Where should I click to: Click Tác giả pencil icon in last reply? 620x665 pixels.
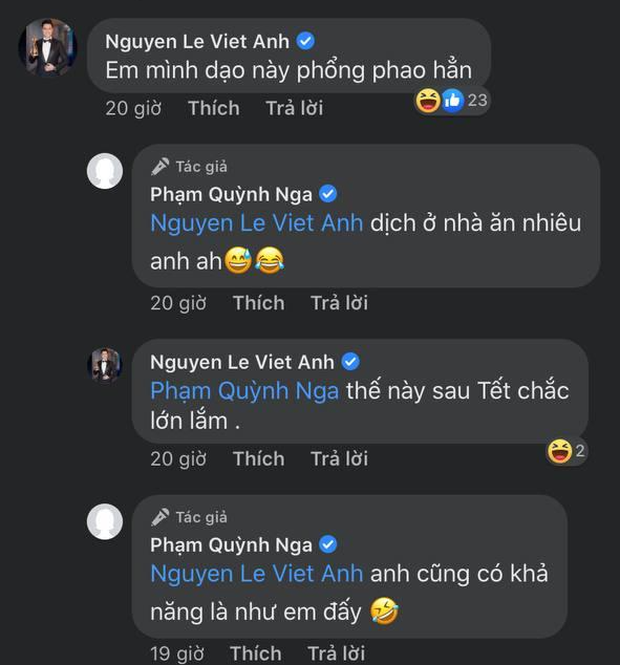coord(159,517)
